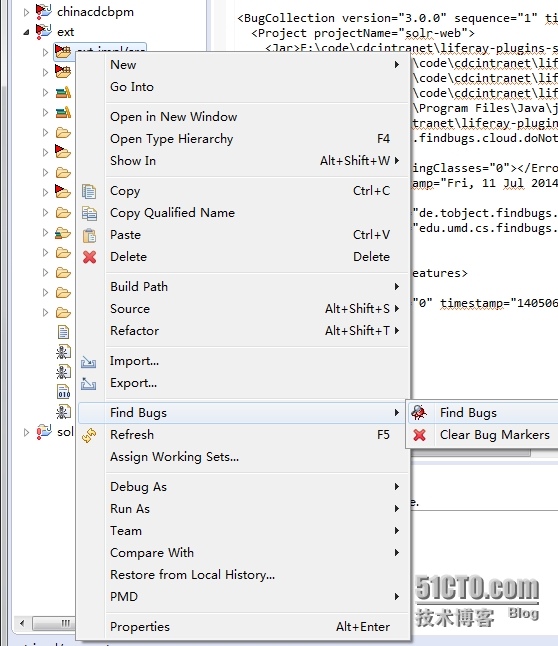Run Find Bugs from the submenu
This screenshot has height=646, width=558.
pyautogui.click(x=484, y=413)
